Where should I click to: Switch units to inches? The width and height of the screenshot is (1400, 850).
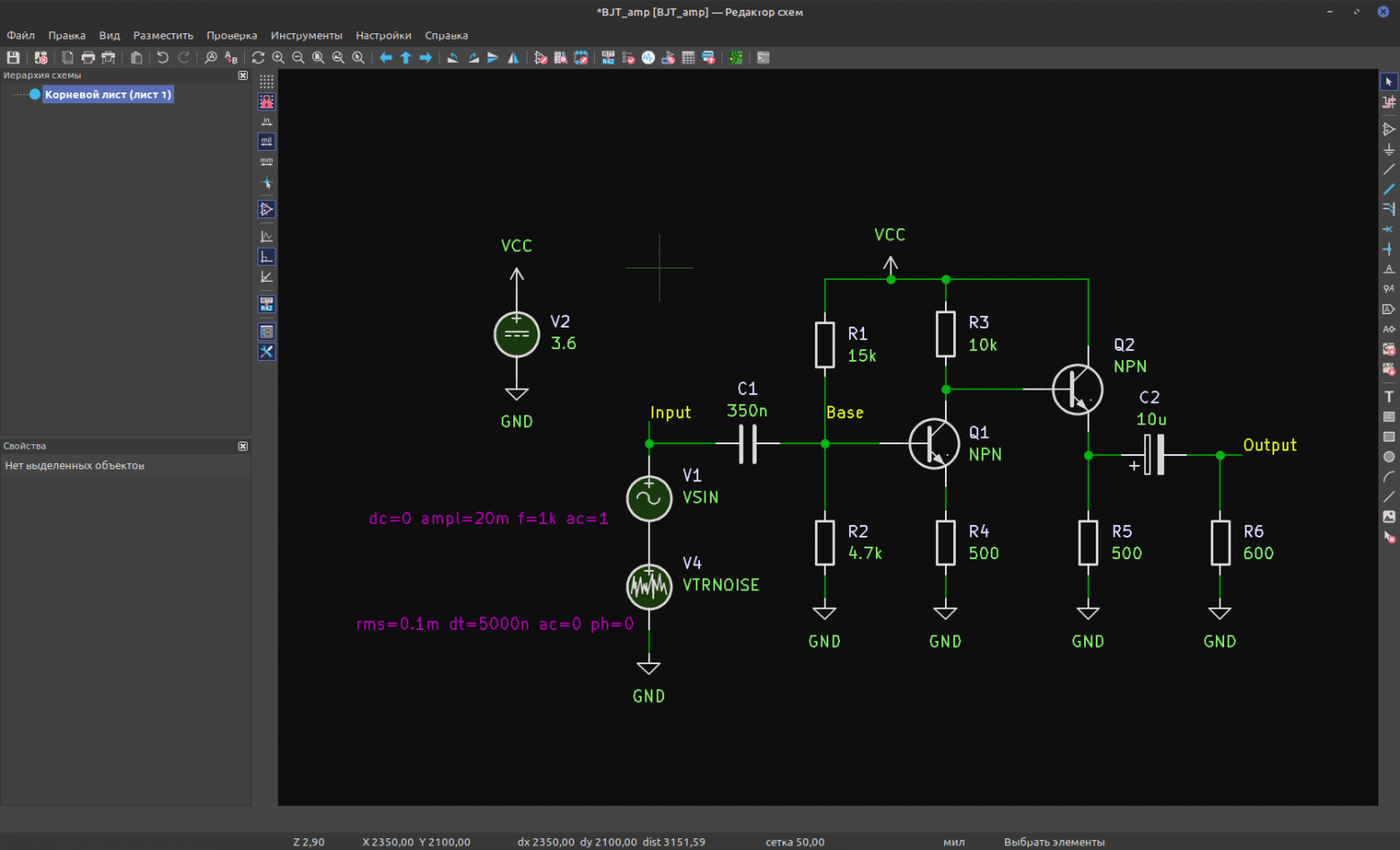coord(267,121)
